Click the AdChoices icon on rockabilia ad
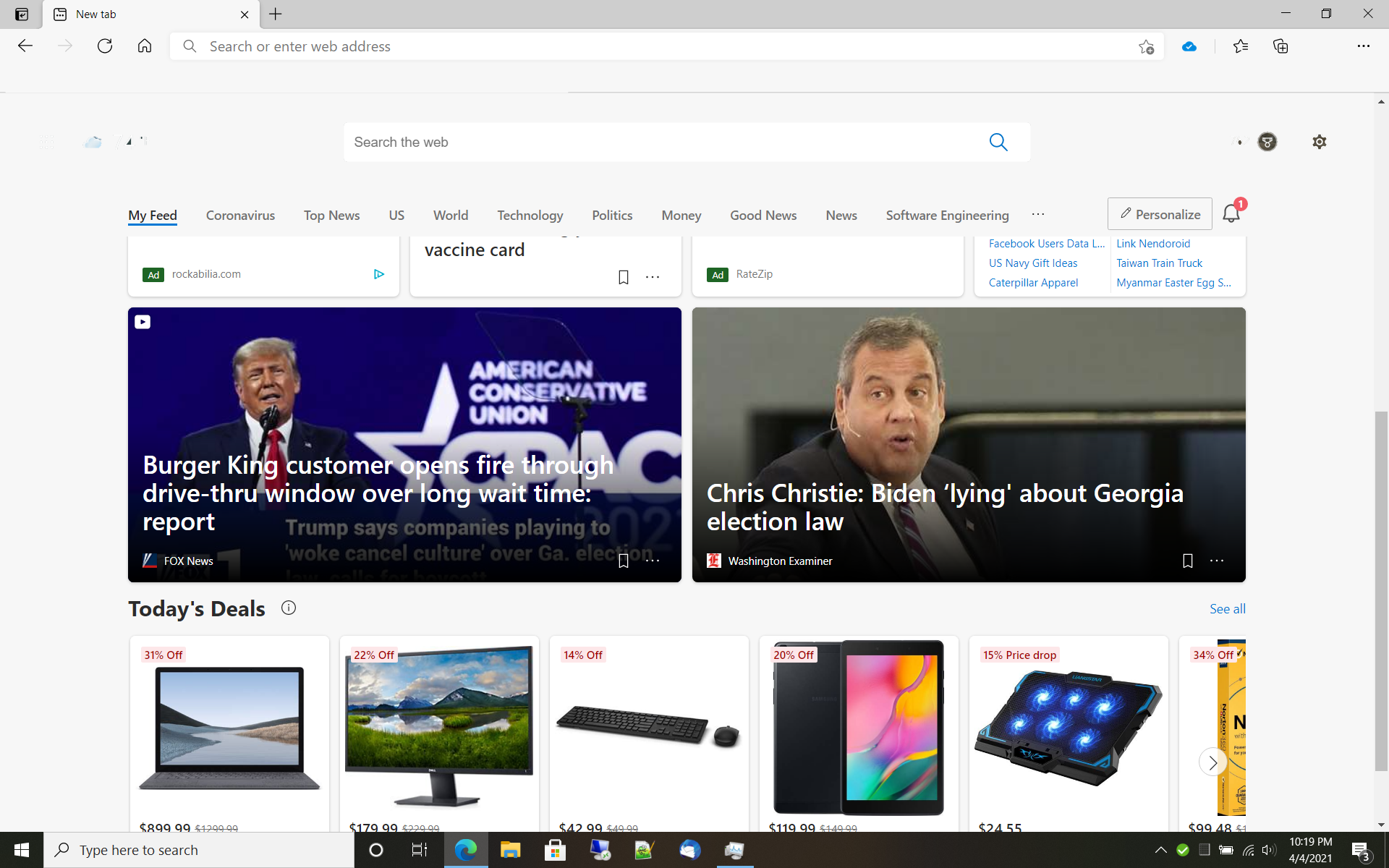 379,274
